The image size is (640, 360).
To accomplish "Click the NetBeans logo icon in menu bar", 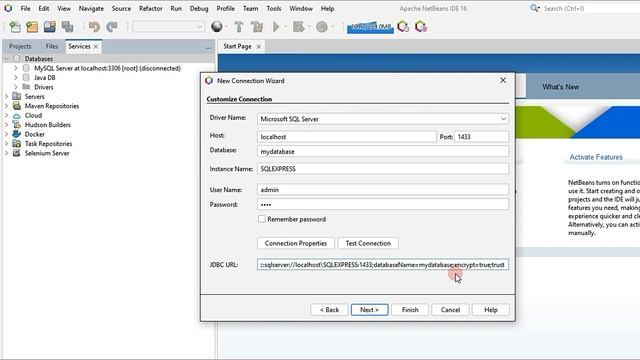I will pos(8,8).
